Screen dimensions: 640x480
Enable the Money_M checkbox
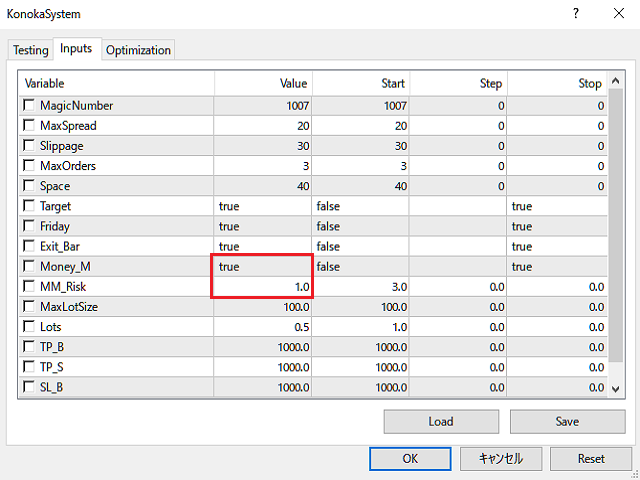coord(29,266)
